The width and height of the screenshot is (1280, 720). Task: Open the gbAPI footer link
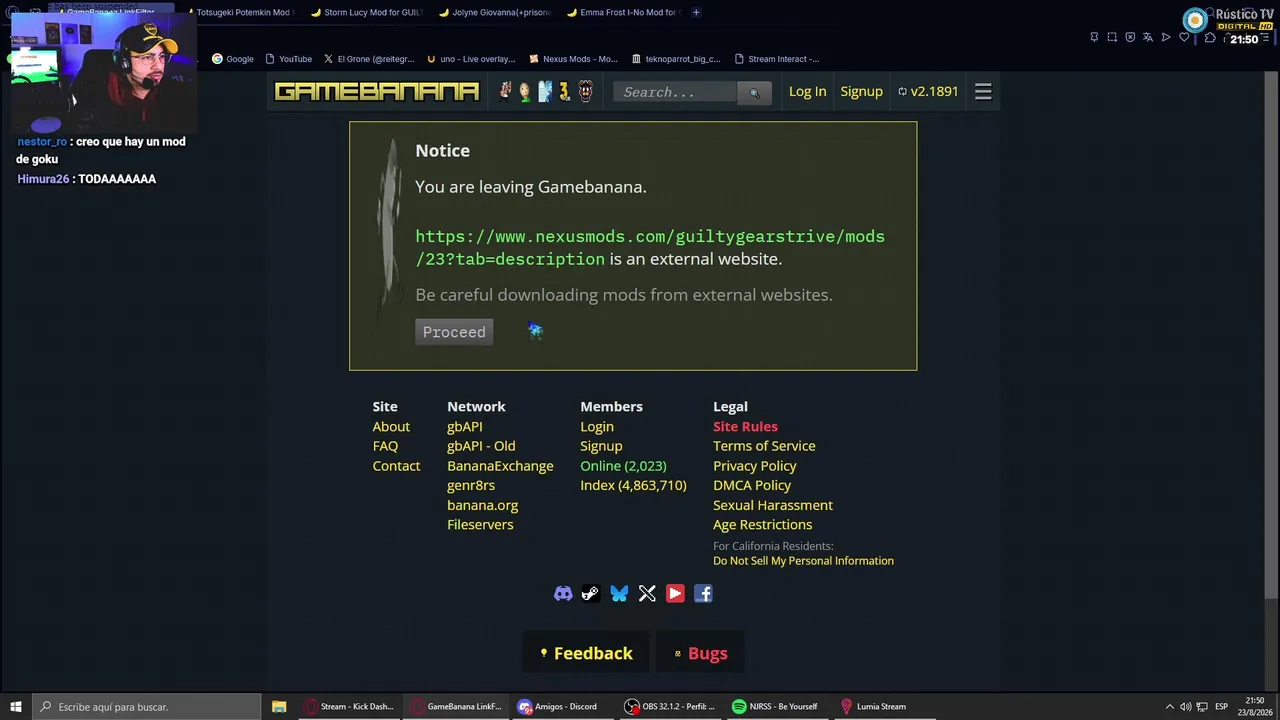(465, 427)
